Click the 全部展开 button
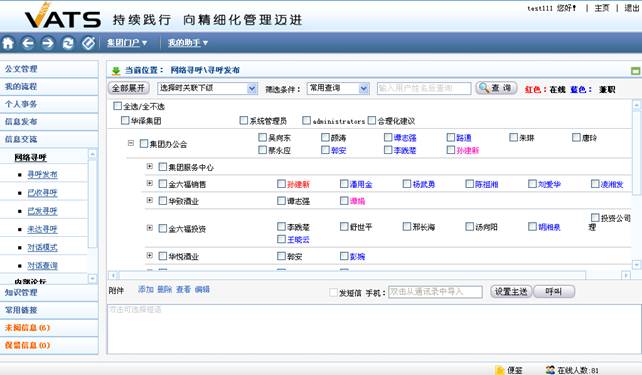The width and height of the screenshot is (642, 375). coord(129,88)
